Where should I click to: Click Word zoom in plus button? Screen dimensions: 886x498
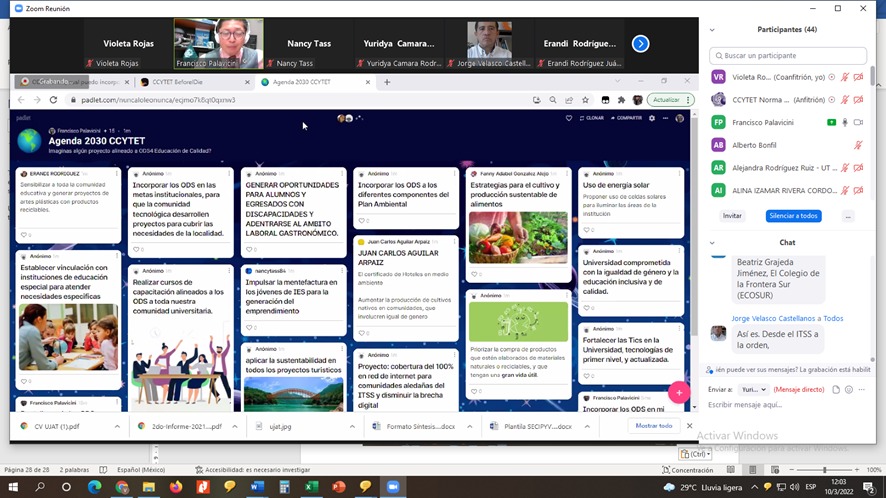(x=857, y=470)
